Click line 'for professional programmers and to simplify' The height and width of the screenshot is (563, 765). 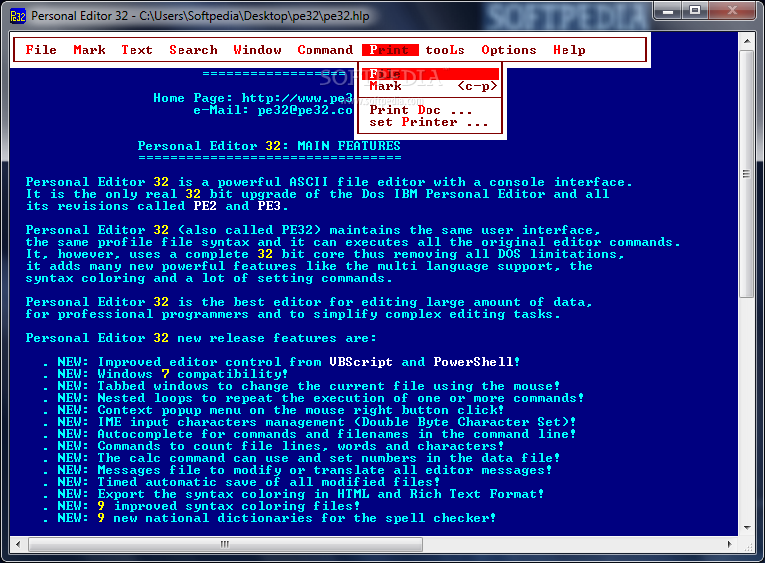[293, 314]
